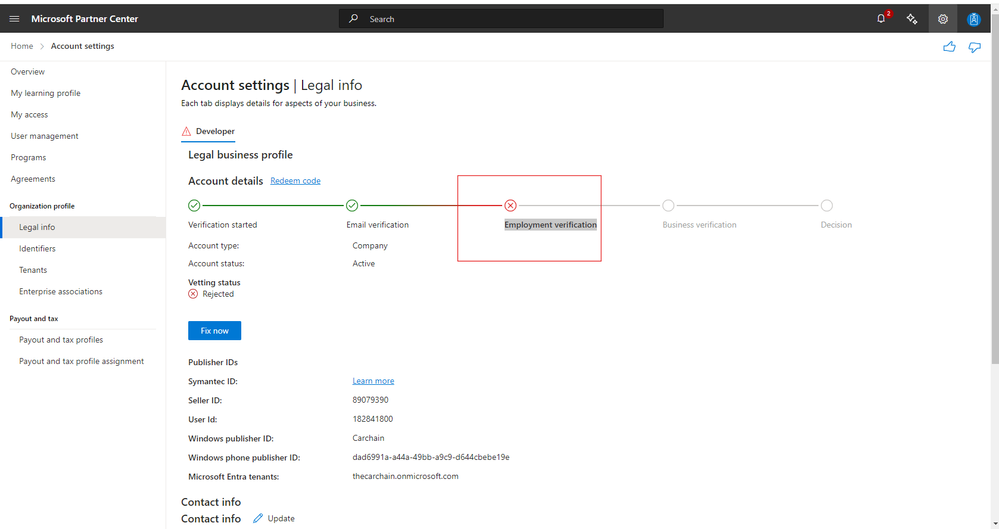Click the thumbs up feedback icon
The image size is (999, 529).
coord(949,47)
